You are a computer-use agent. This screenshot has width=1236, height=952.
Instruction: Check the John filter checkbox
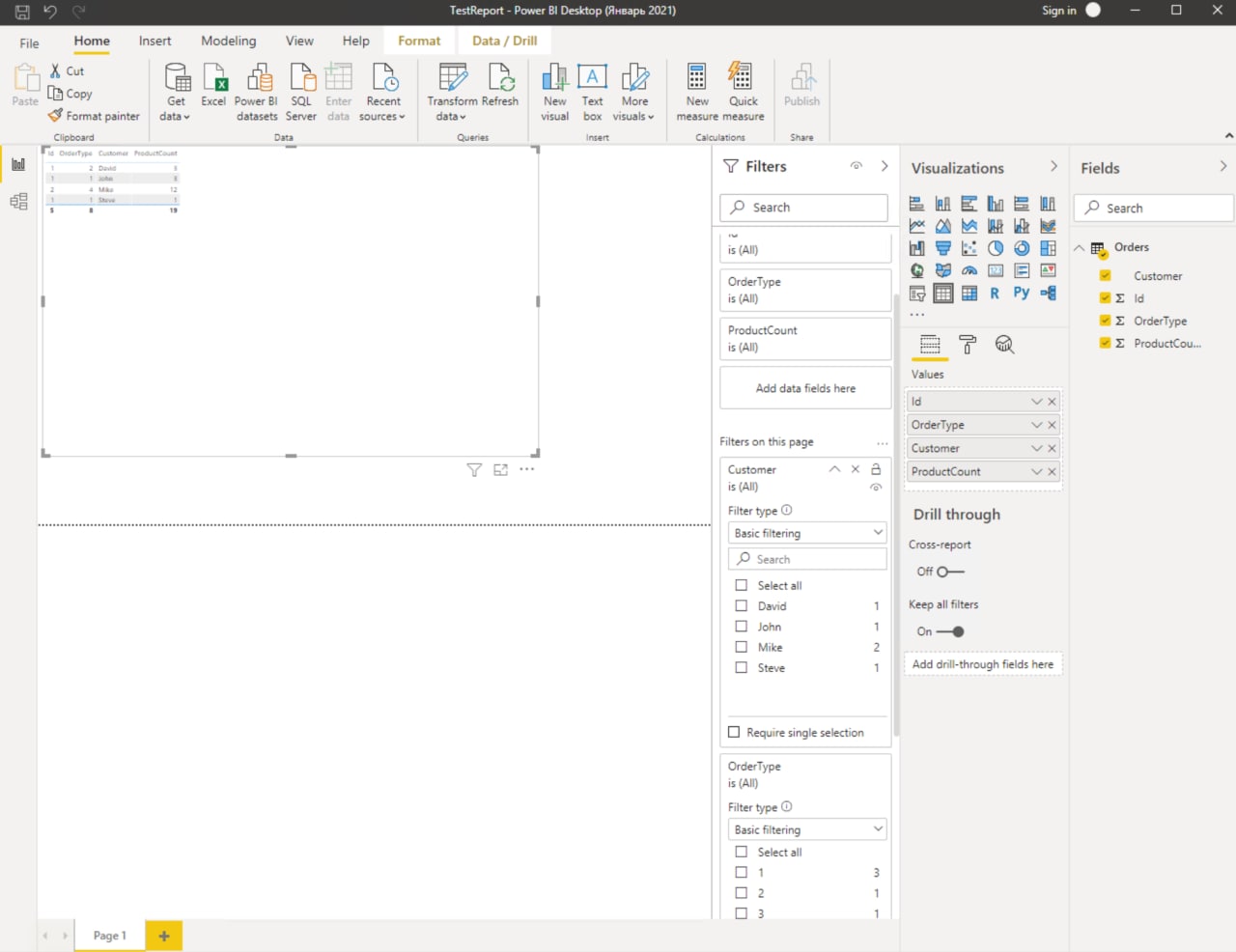[x=742, y=627]
